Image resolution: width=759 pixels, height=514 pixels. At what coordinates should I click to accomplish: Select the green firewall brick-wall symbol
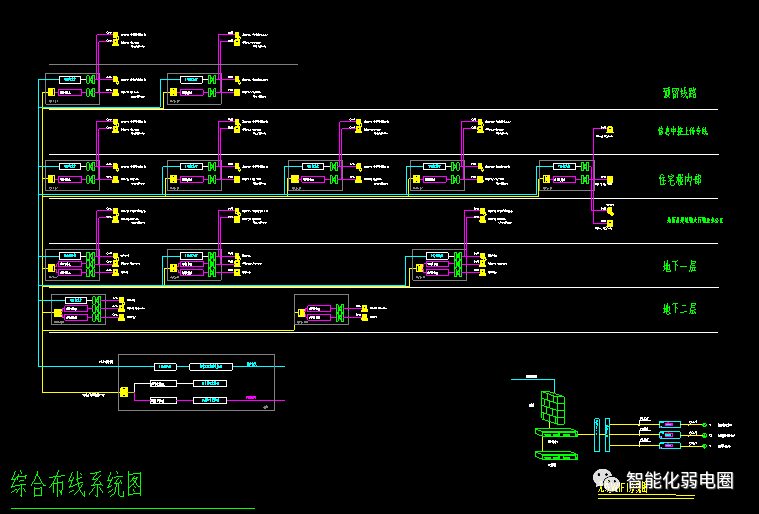[x=553, y=408]
